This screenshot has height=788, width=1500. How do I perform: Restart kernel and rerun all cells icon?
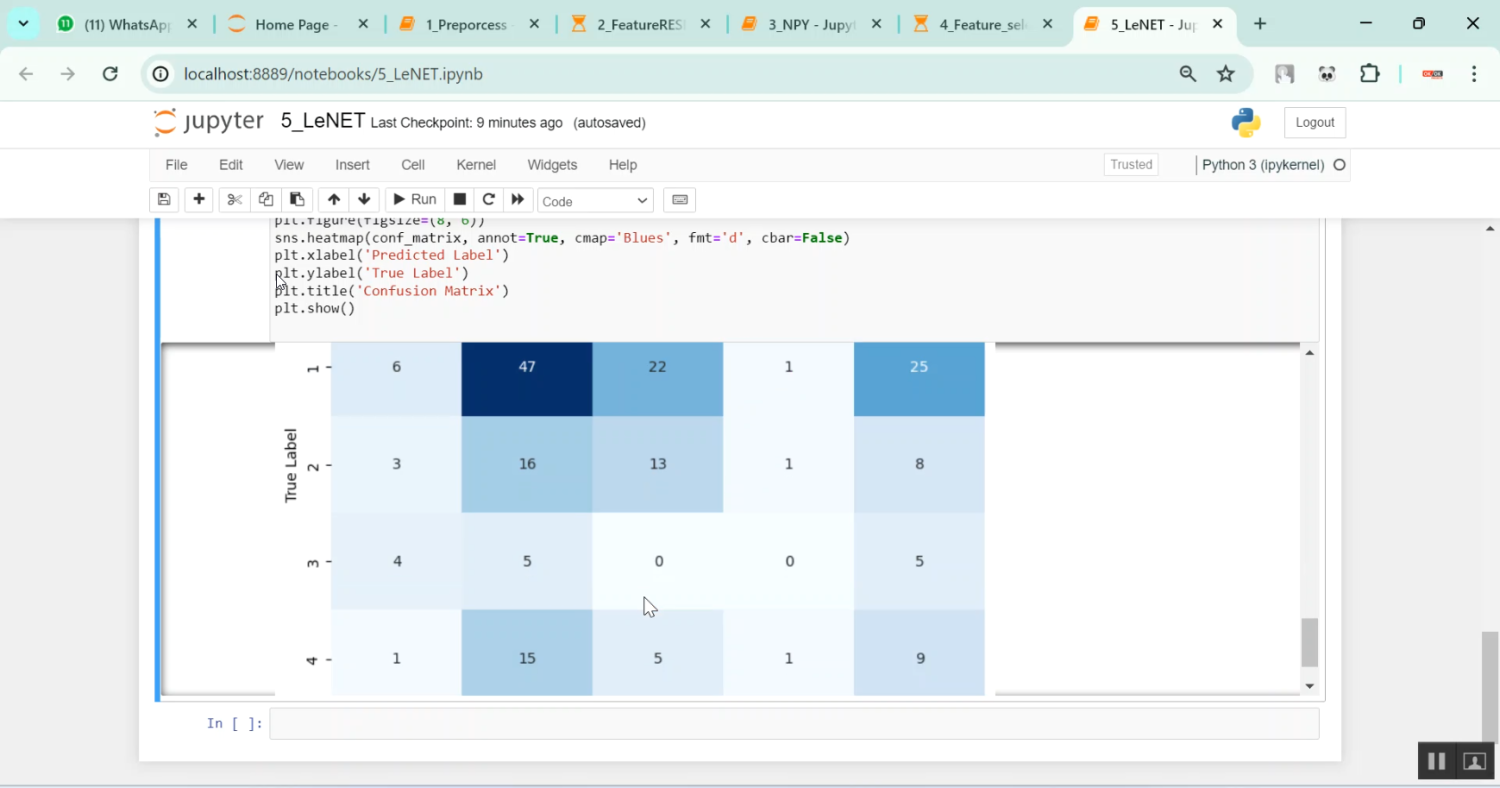(518, 200)
